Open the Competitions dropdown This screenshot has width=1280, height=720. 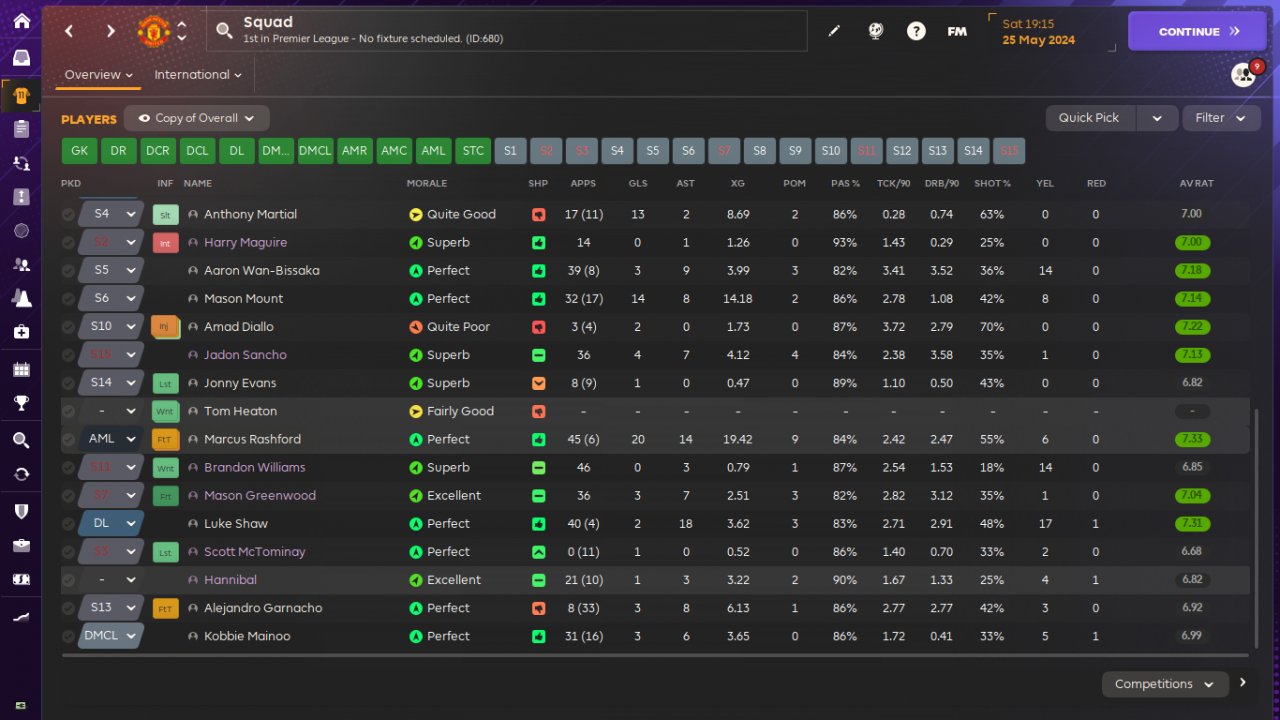click(1165, 684)
